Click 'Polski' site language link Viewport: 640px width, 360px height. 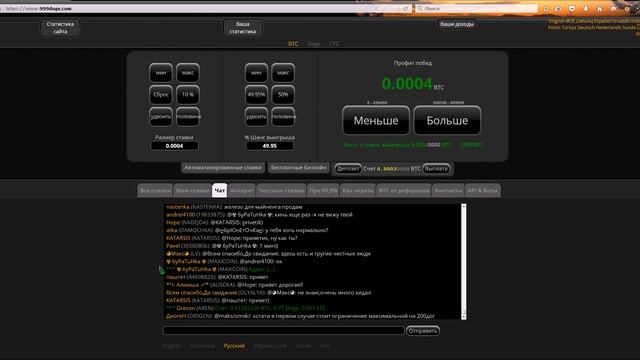click(x=554, y=27)
